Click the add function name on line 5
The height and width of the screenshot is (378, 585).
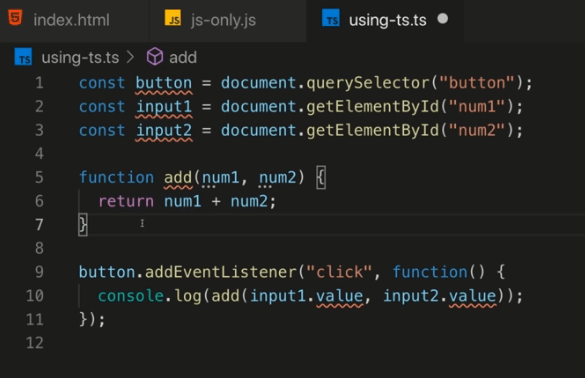click(x=178, y=178)
